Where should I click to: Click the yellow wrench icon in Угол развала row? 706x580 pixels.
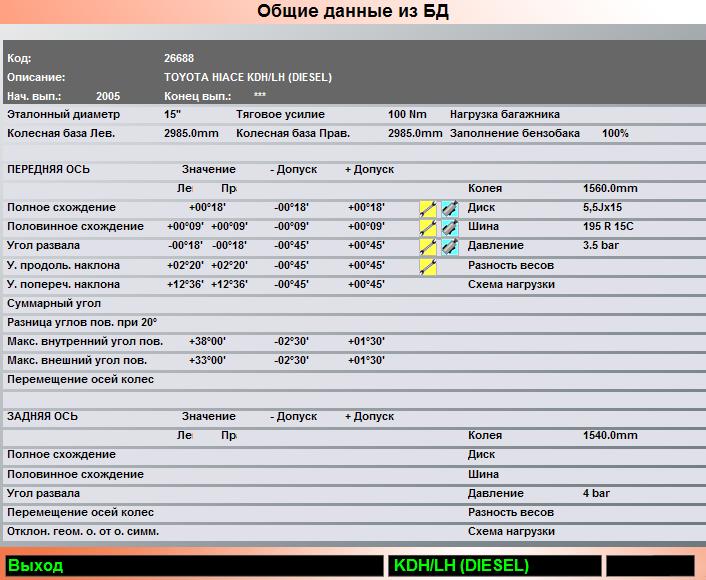tap(428, 247)
